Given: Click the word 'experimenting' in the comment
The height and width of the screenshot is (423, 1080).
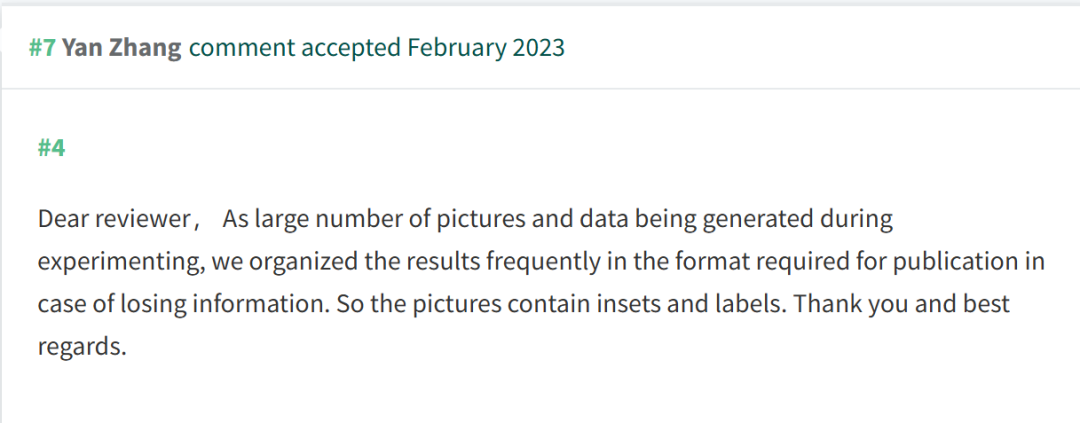Looking at the screenshot, I should pyautogui.click(x=117, y=262).
